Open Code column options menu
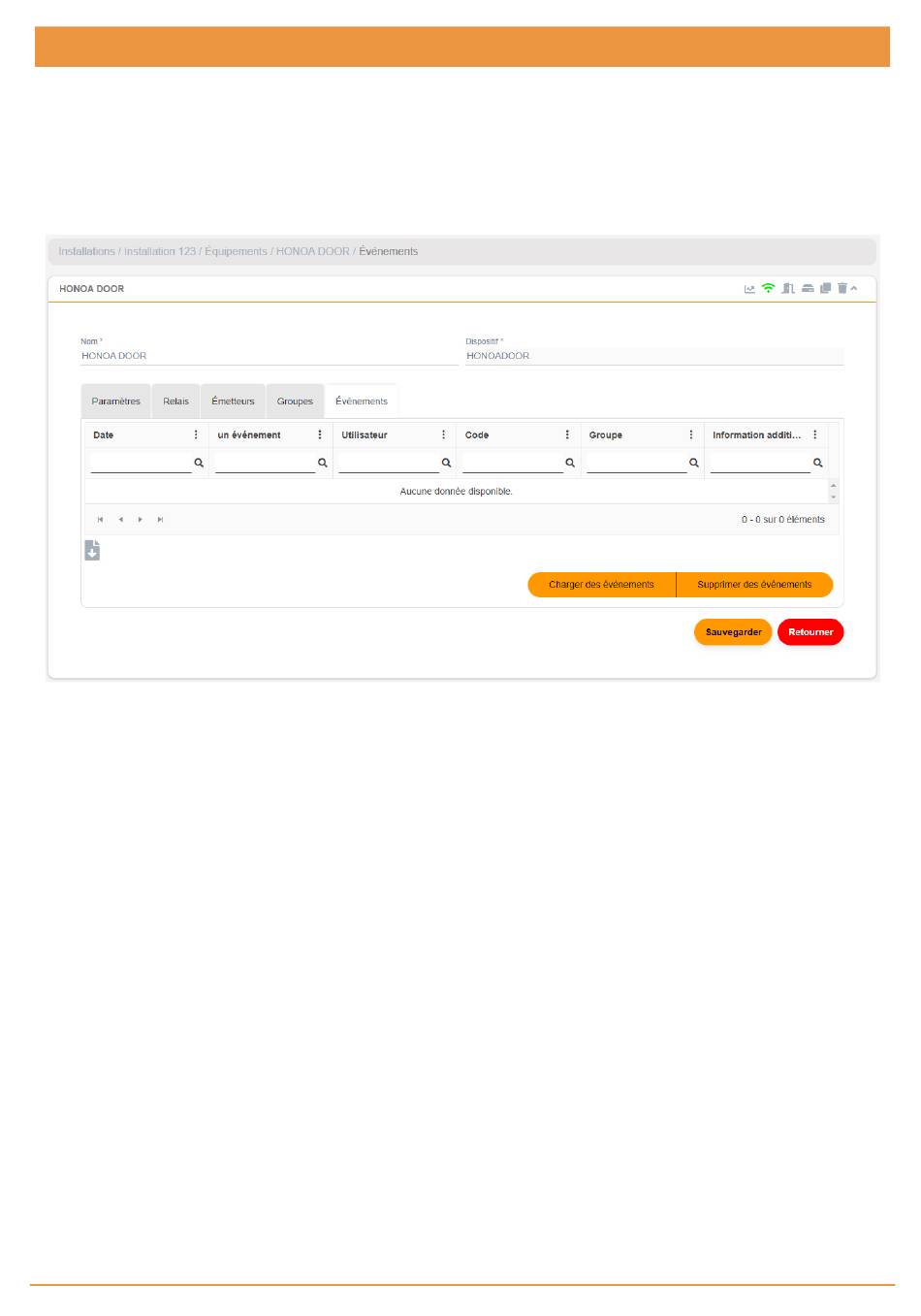The width and height of the screenshot is (921, 1316). 567,435
